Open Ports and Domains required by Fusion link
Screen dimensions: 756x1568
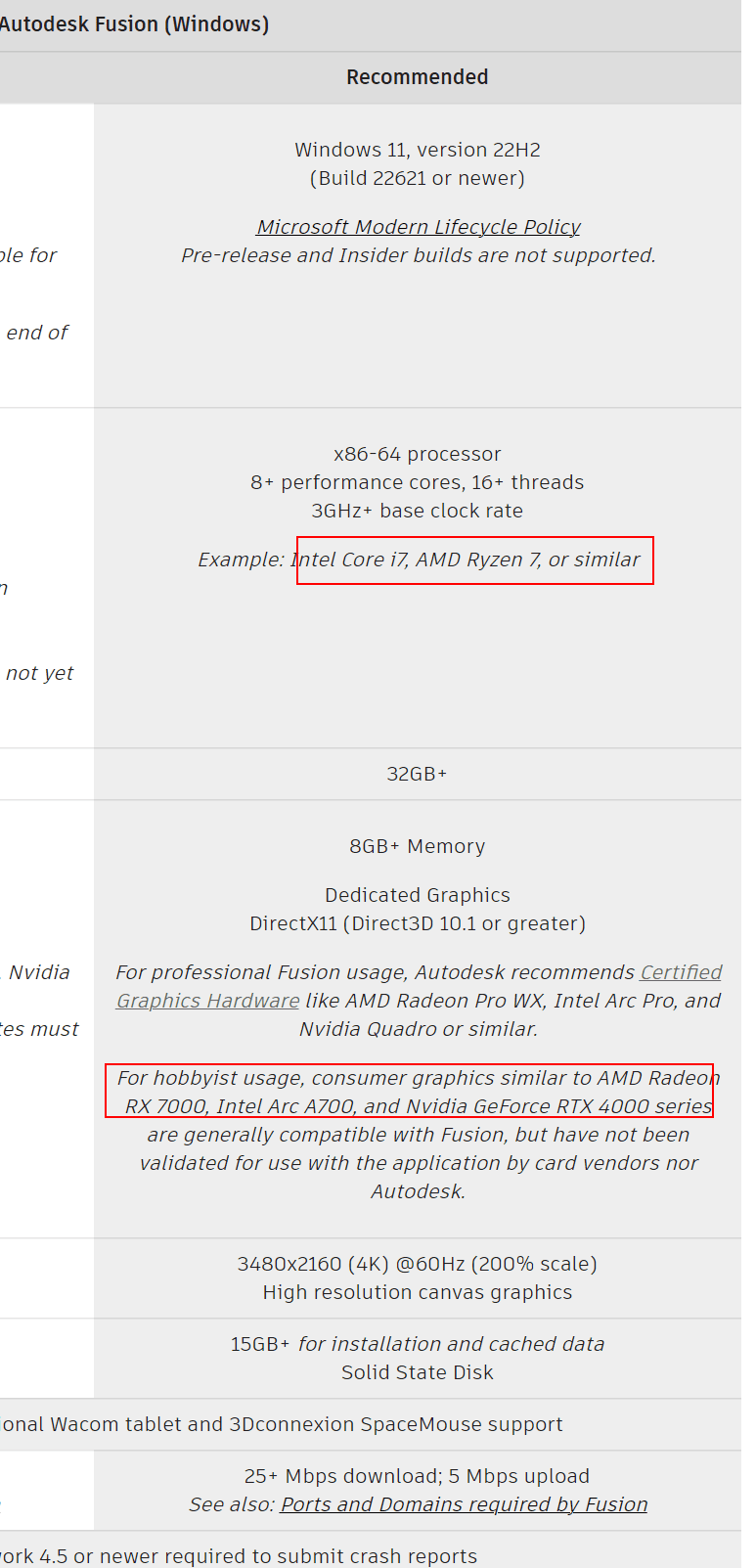point(464,1504)
